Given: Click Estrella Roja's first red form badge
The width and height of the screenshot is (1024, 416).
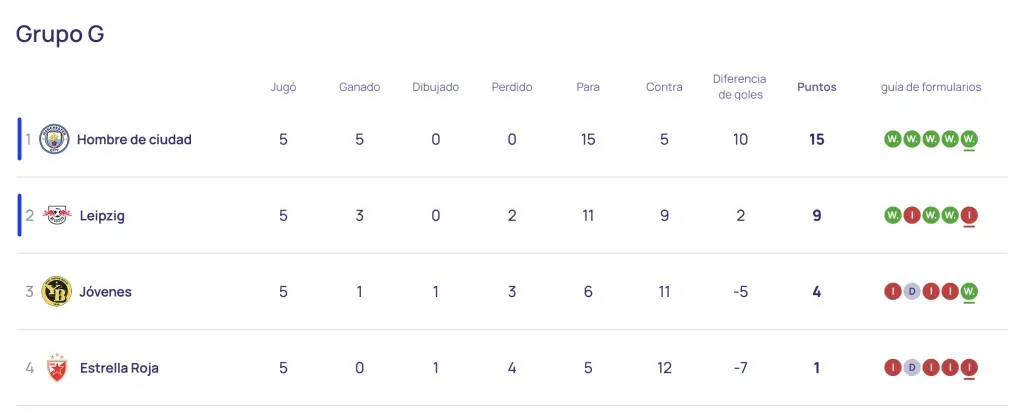Looking at the screenshot, I should (892, 367).
